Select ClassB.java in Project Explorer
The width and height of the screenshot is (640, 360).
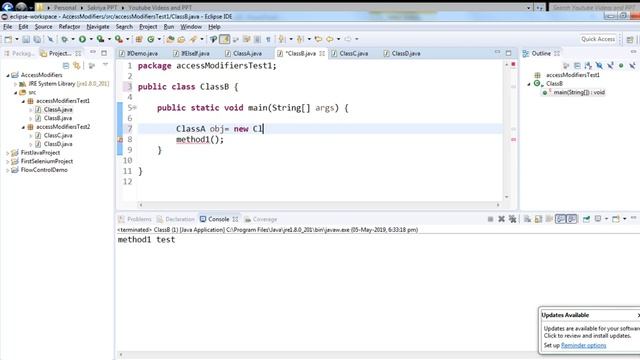tap(58, 118)
